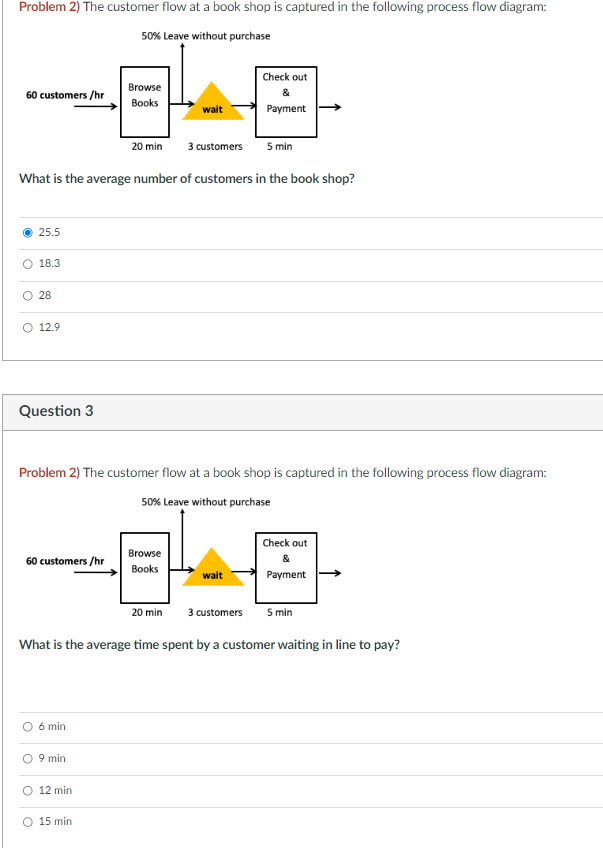Choose the 9 min radio button
This screenshot has height=848, width=603.
(27, 758)
